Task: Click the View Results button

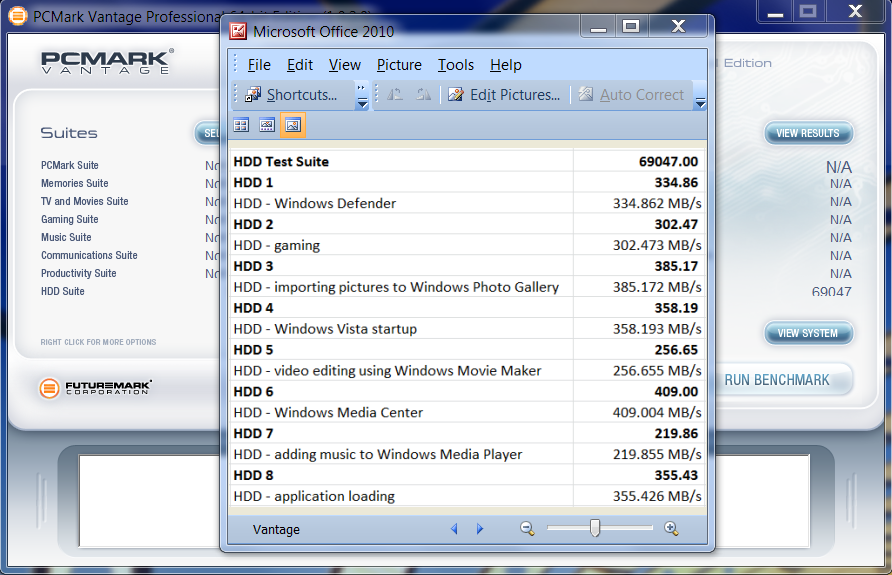Action: coord(808,133)
